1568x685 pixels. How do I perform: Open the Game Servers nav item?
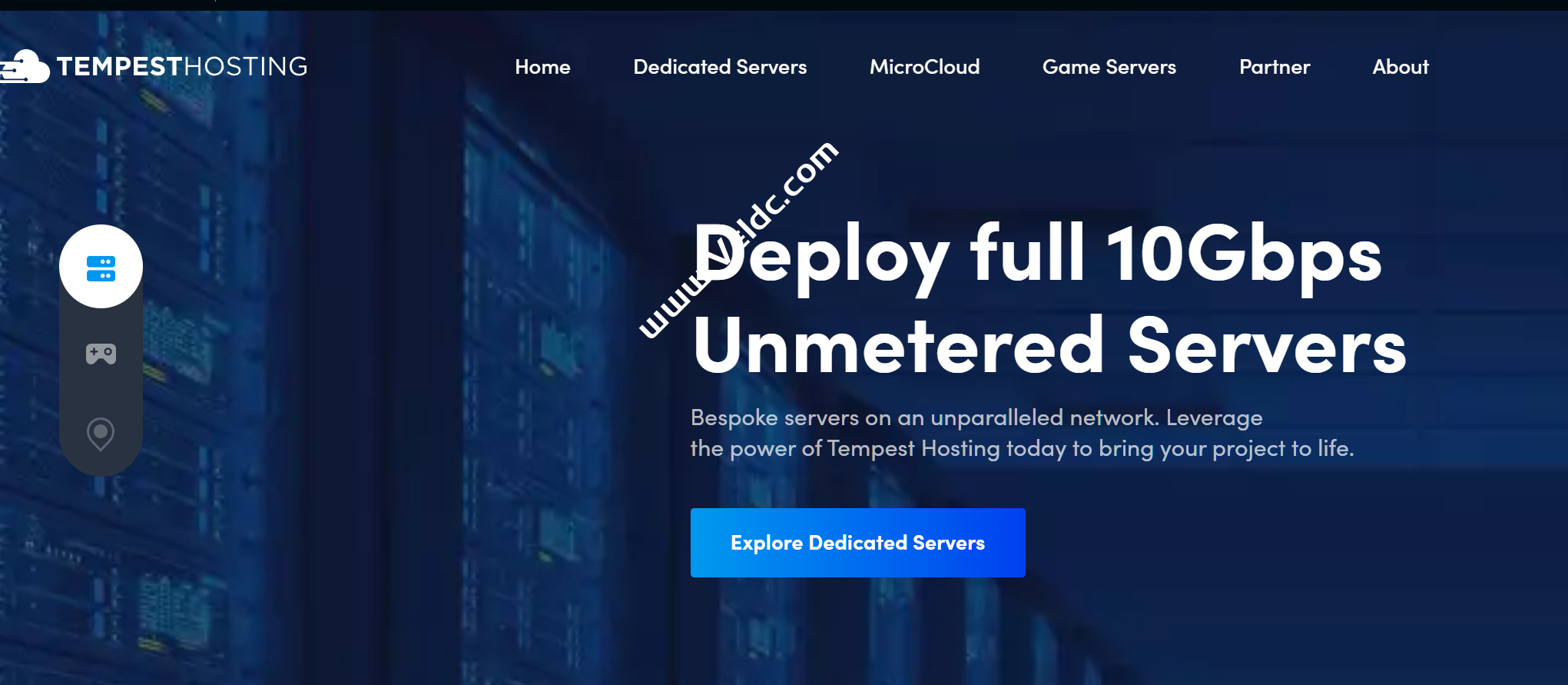[1109, 67]
